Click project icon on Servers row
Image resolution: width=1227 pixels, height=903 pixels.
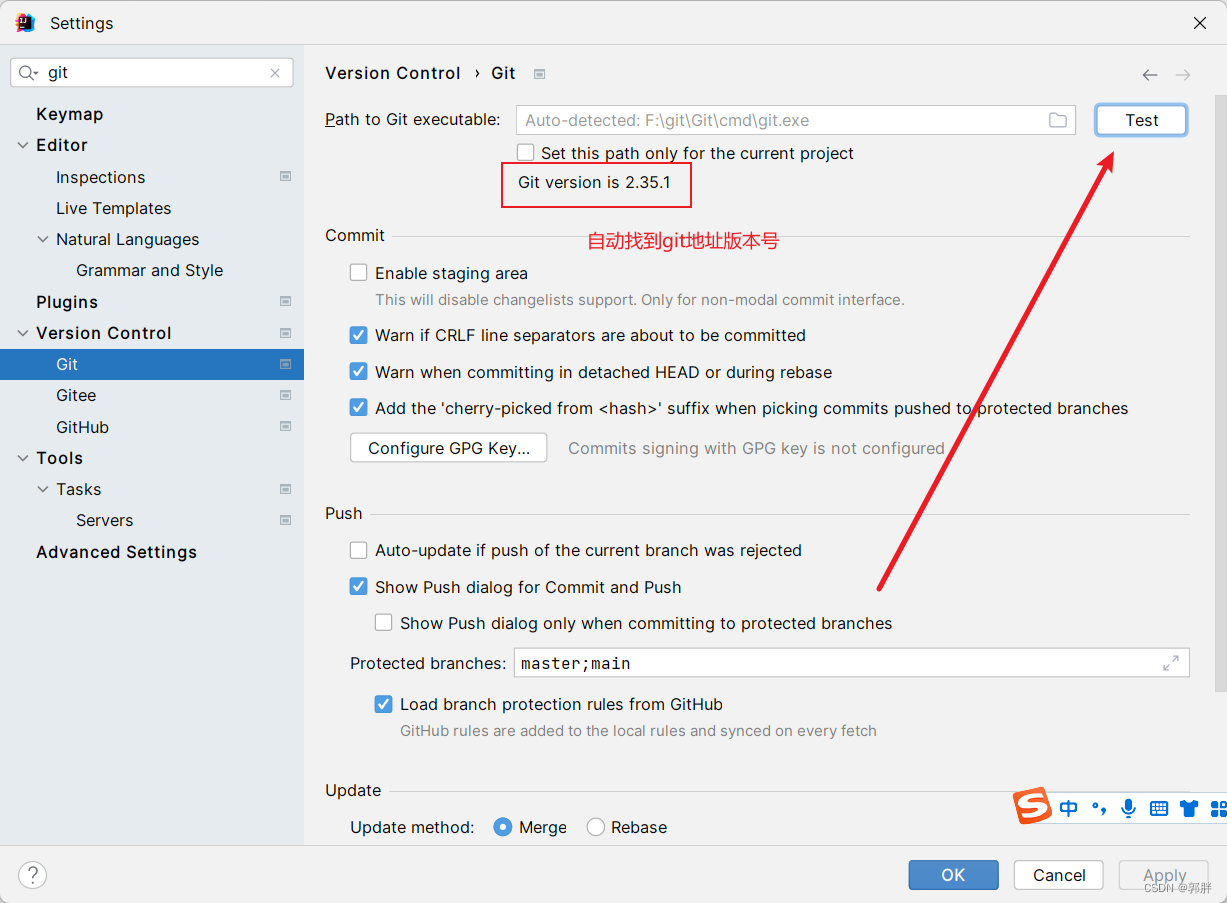[x=286, y=520]
